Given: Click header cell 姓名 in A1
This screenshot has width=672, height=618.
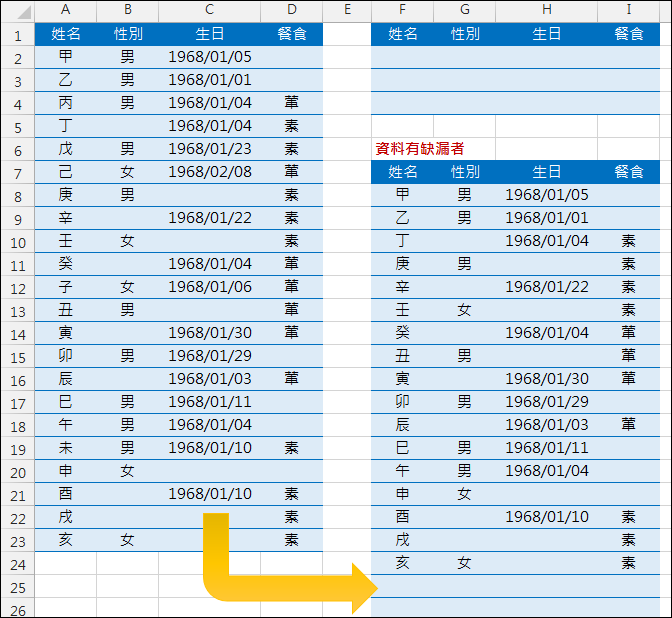Looking at the screenshot, I should click(66, 34).
